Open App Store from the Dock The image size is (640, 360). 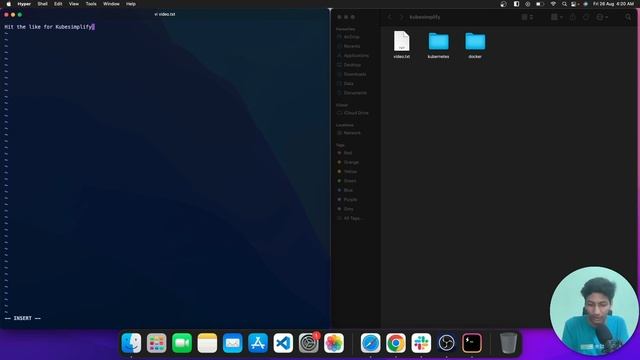(x=258, y=343)
